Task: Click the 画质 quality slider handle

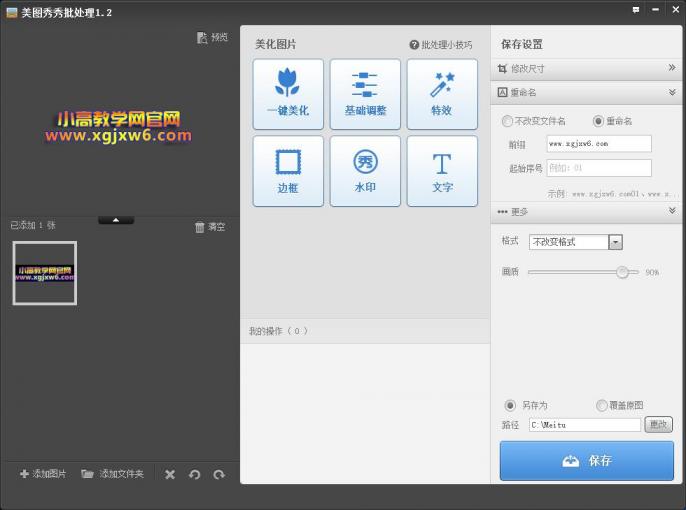Action: 623,272
